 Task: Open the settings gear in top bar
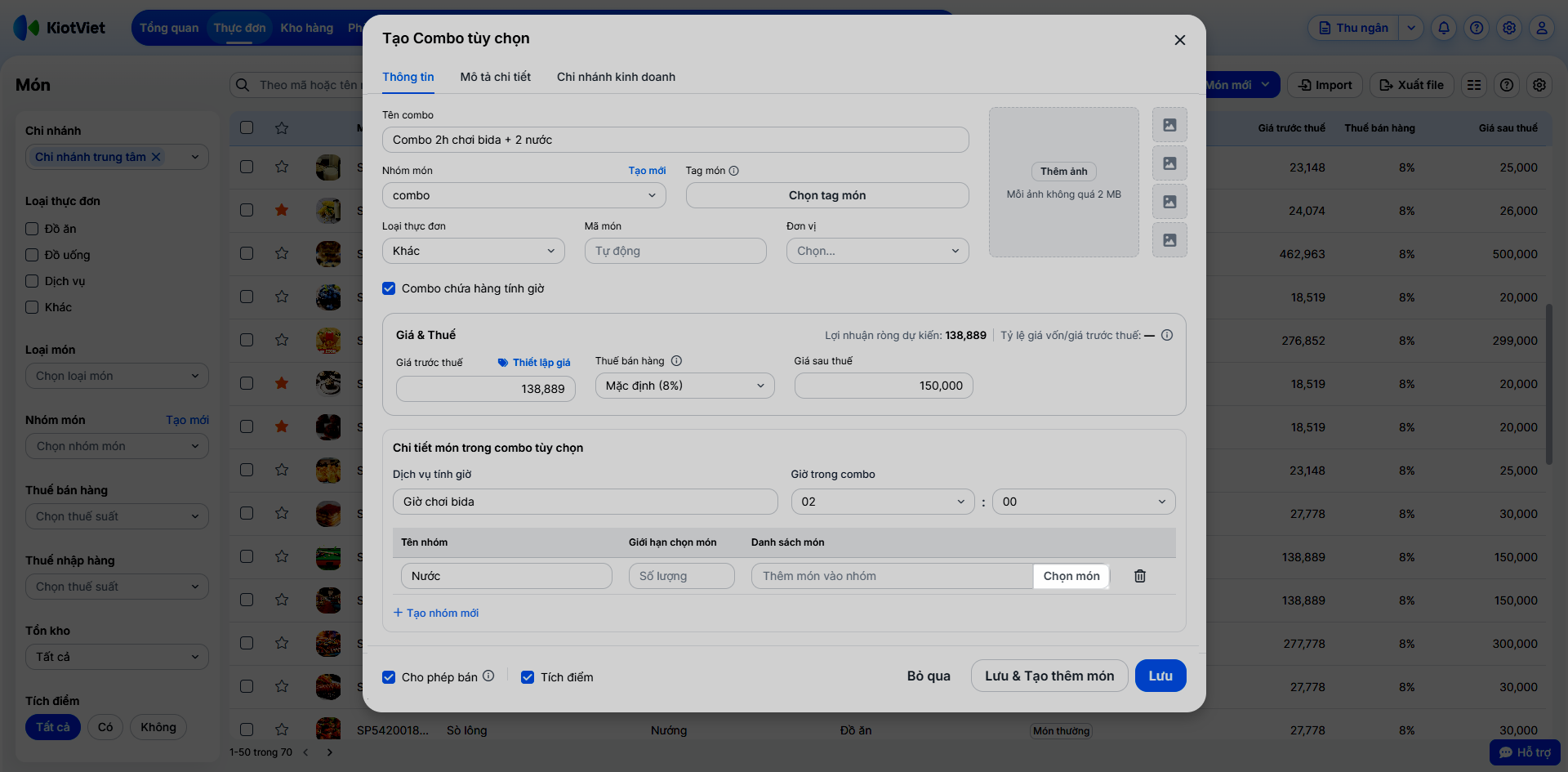1508,28
